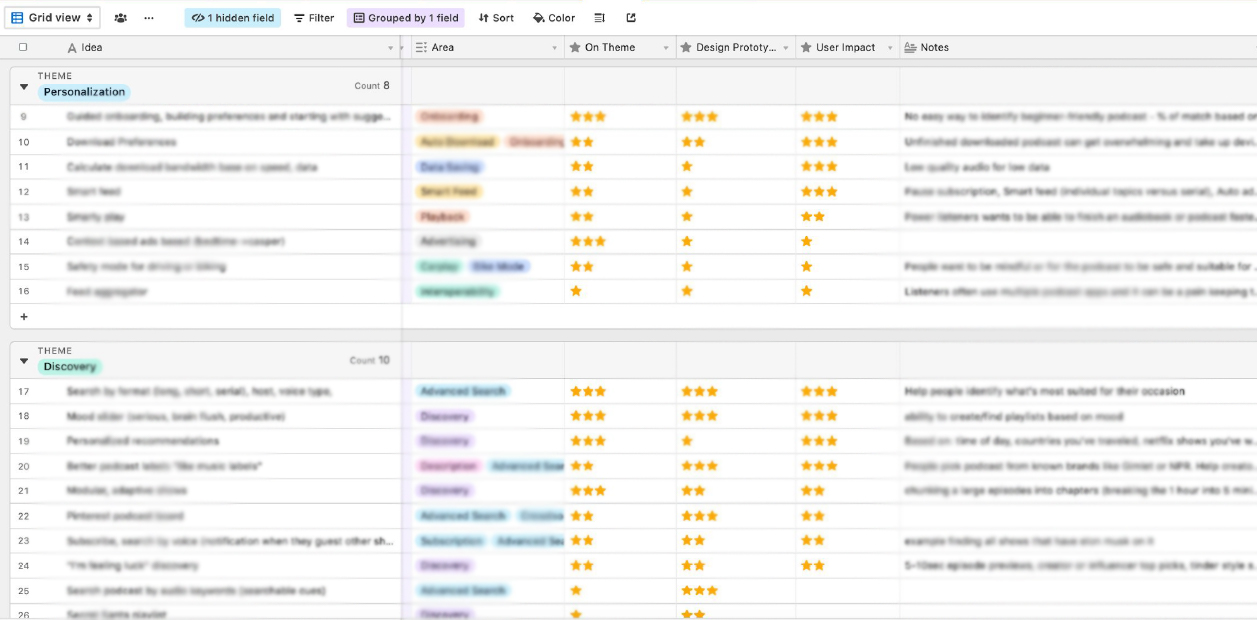Image resolution: width=1257 pixels, height=620 pixels.
Task: Click the Count 8 group summary
Action: (x=372, y=86)
